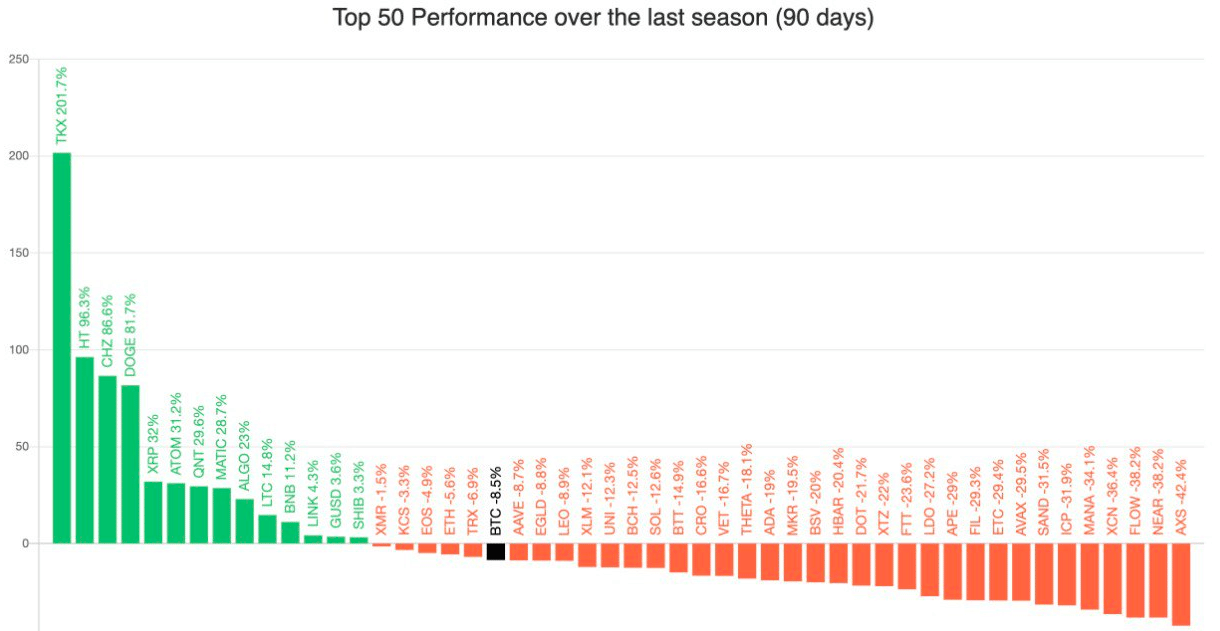
Task: Select the HT 96.3% bar
Action: click(85, 450)
